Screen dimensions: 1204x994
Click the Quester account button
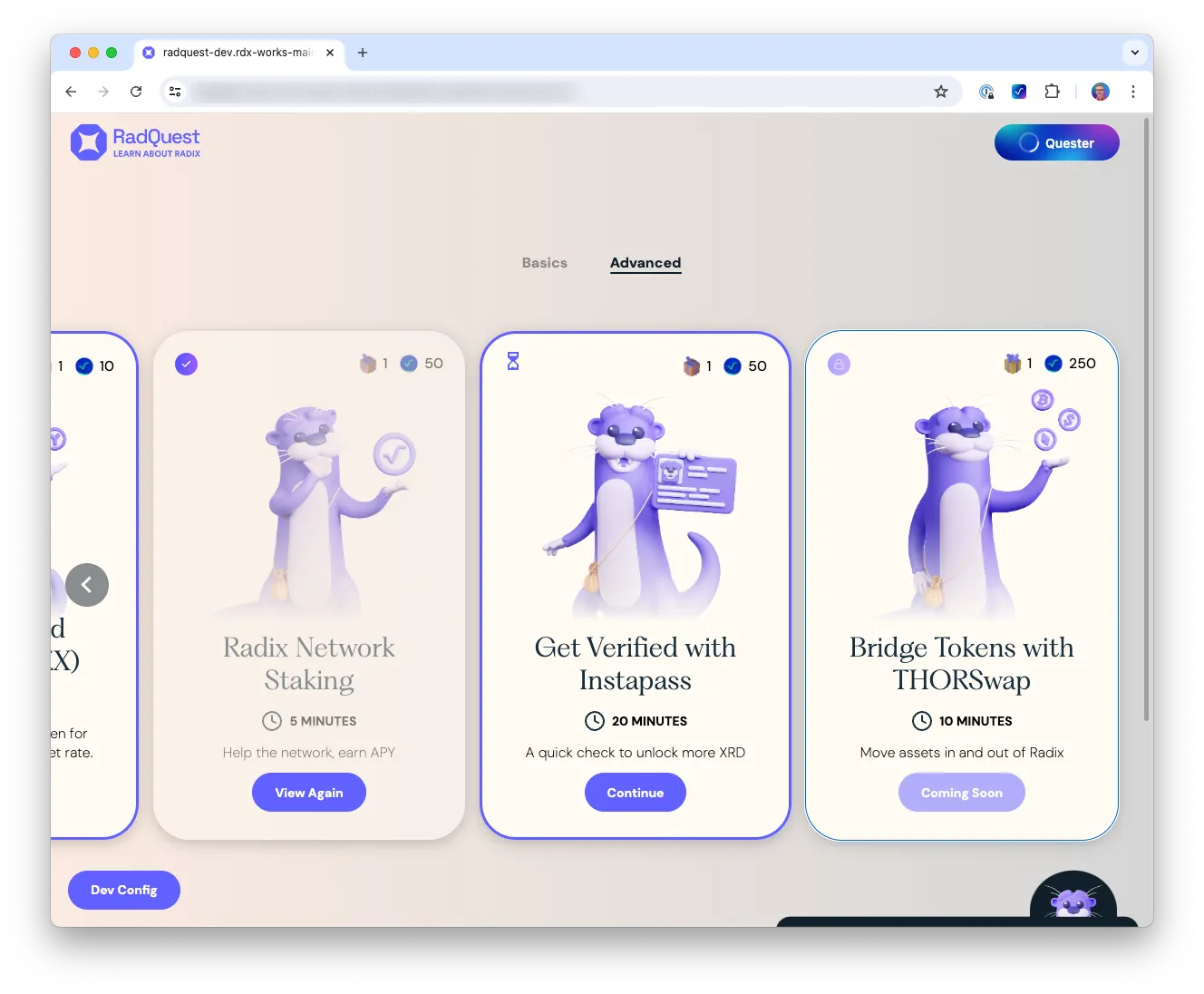click(x=1057, y=143)
